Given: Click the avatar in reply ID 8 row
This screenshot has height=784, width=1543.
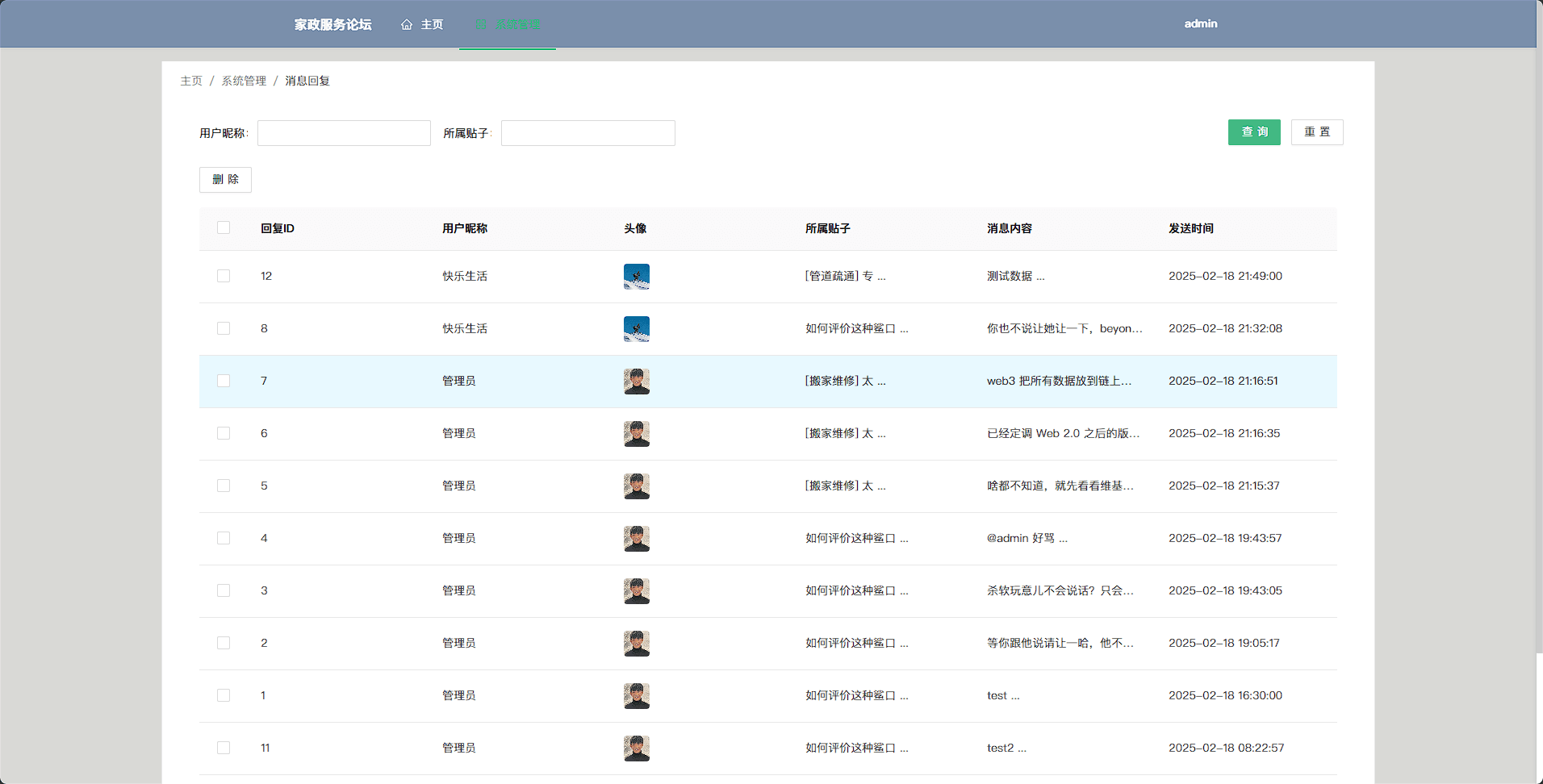Looking at the screenshot, I should coord(636,329).
